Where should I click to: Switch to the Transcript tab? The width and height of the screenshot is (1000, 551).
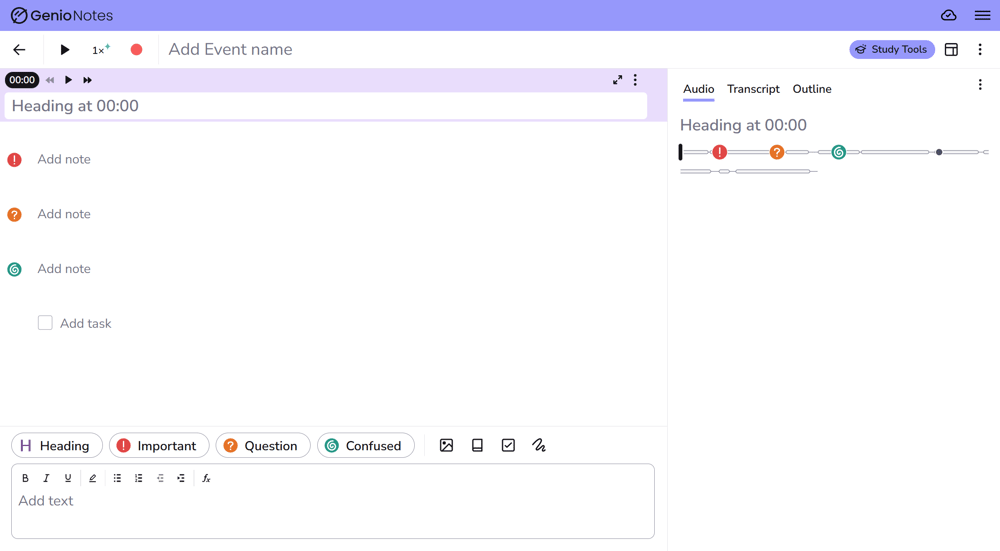pyautogui.click(x=753, y=89)
